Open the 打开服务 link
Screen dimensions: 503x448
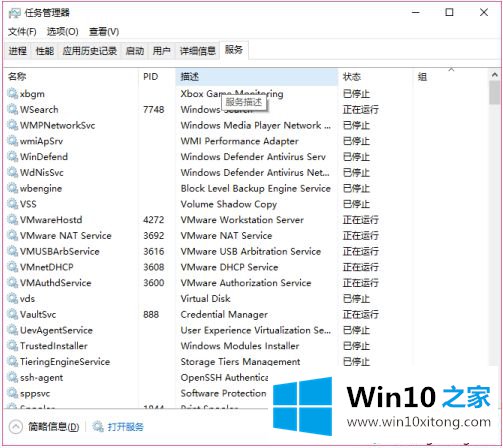click(125, 427)
